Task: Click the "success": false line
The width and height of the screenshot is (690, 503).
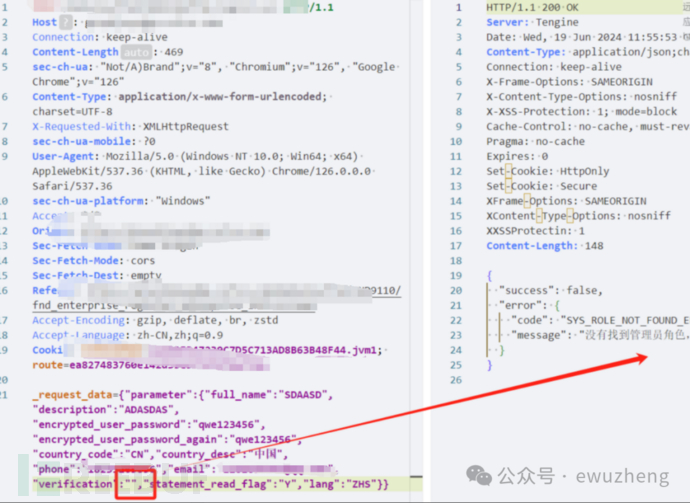Action: [x=551, y=291]
